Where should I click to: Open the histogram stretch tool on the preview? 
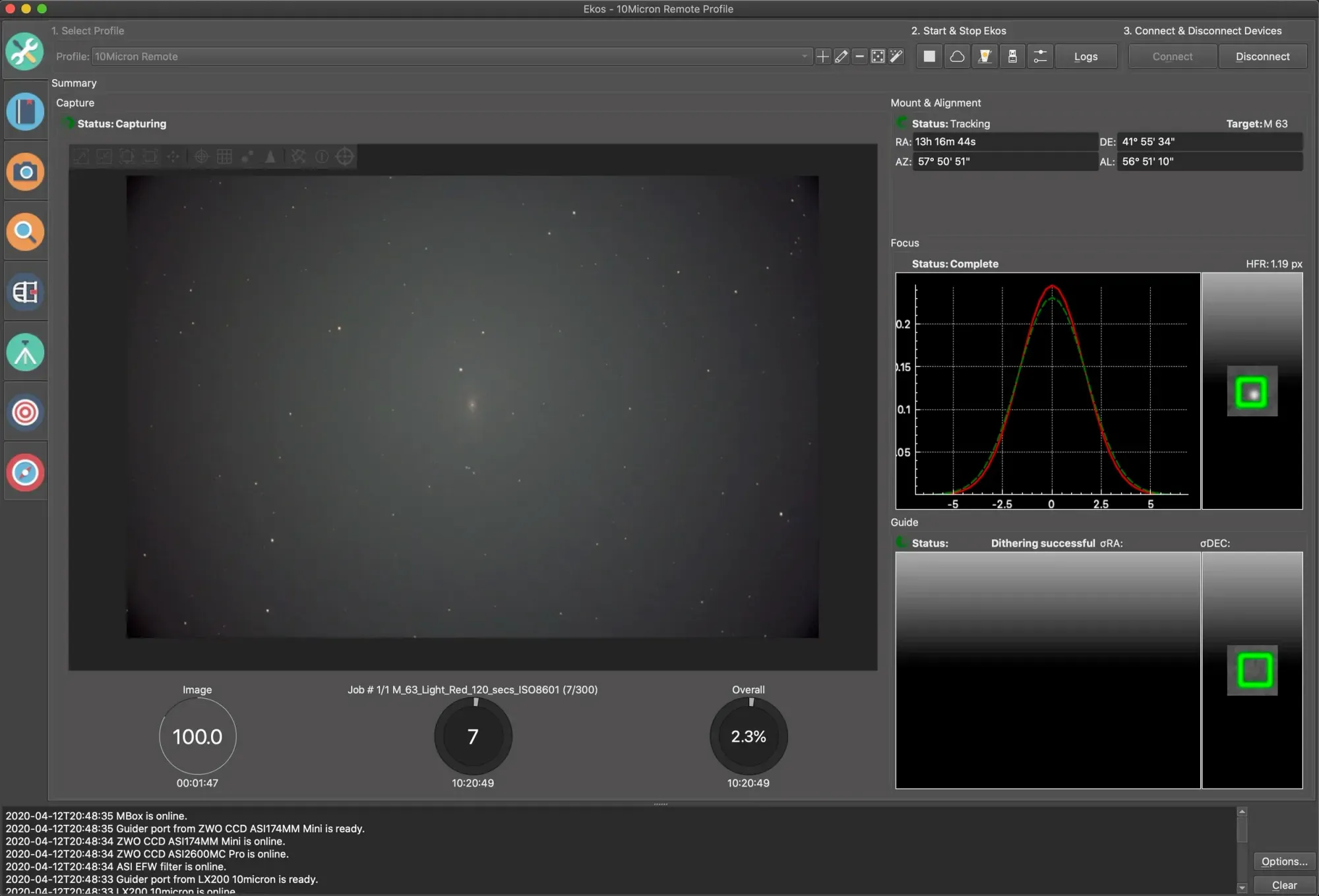point(270,156)
